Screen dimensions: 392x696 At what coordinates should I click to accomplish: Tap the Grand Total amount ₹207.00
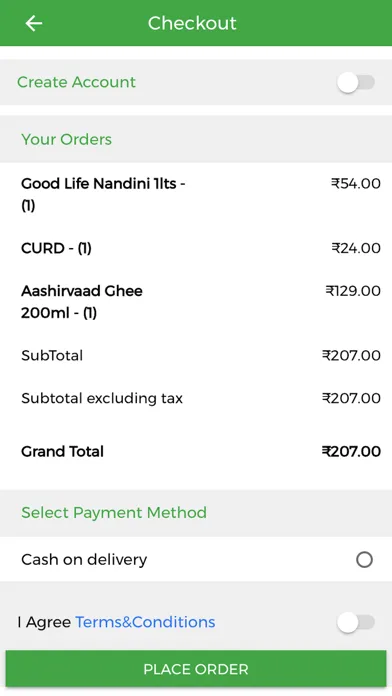pyautogui.click(x=351, y=451)
